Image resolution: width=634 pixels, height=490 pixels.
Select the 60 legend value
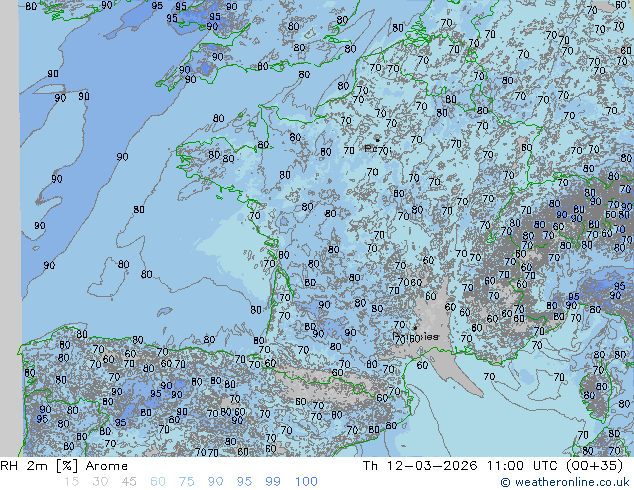click(x=158, y=482)
